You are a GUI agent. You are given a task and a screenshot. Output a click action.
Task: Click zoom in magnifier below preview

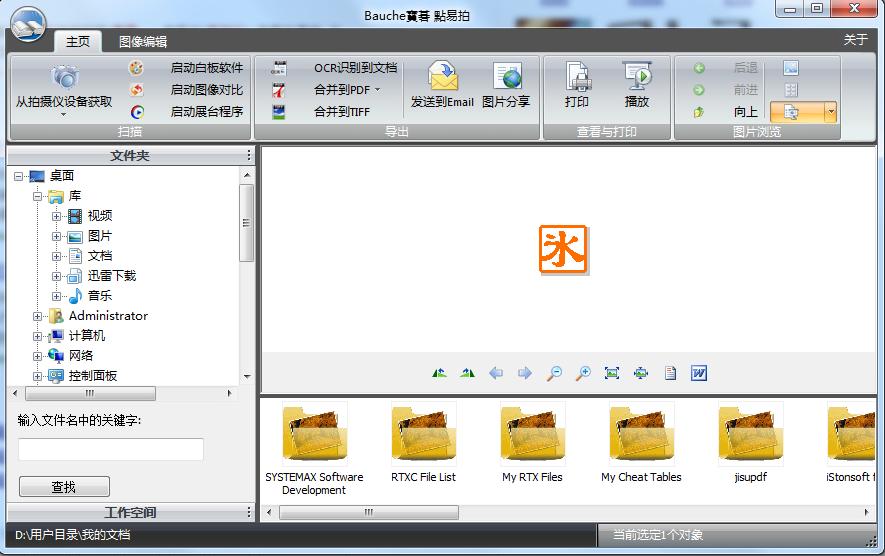point(583,373)
